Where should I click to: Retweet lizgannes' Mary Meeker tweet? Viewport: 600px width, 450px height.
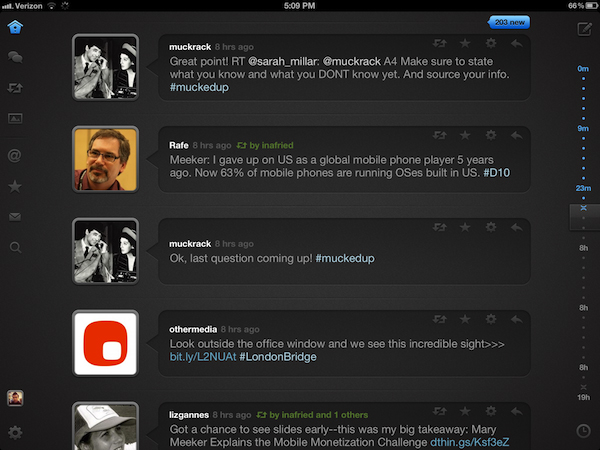click(440, 411)
